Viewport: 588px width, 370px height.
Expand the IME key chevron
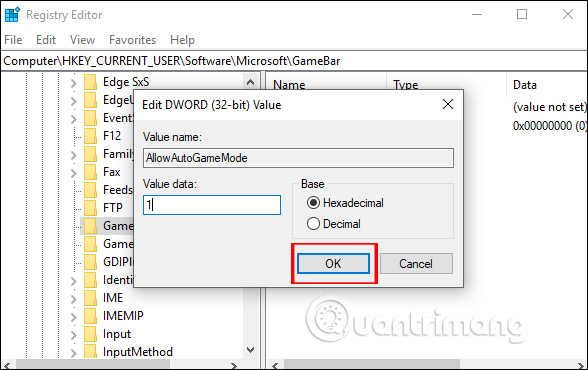74,299
